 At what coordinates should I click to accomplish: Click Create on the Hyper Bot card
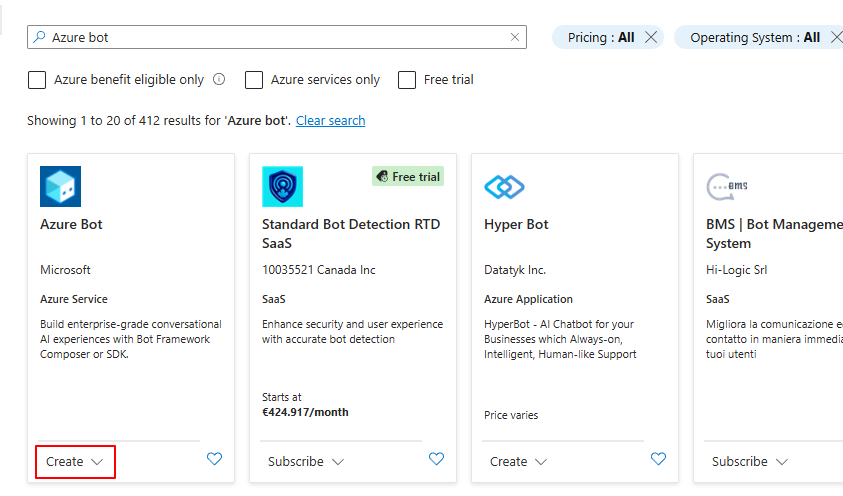(x=509, y=462)
